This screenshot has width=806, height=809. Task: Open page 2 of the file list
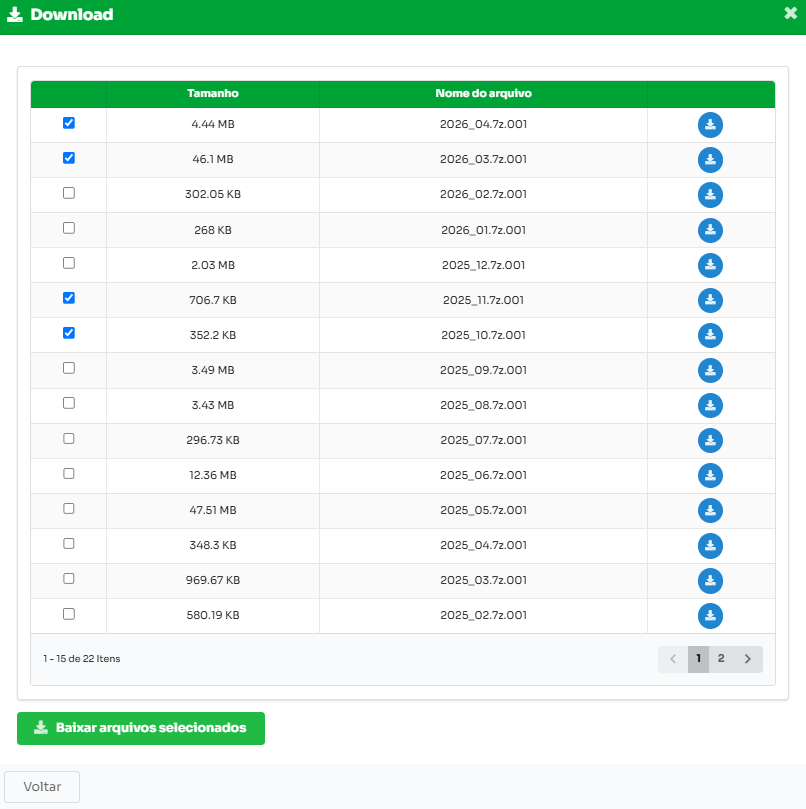[721, 659]
